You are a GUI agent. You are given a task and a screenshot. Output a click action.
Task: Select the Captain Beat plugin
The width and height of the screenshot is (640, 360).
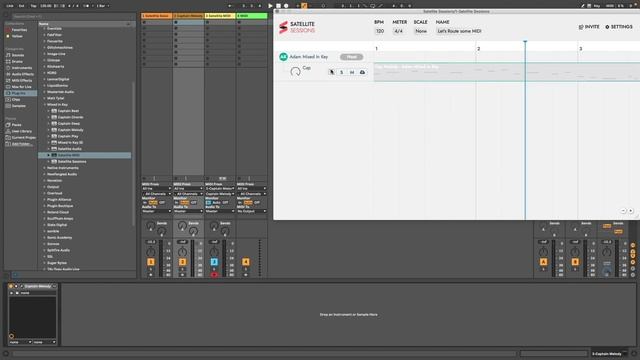pos(68,111)
